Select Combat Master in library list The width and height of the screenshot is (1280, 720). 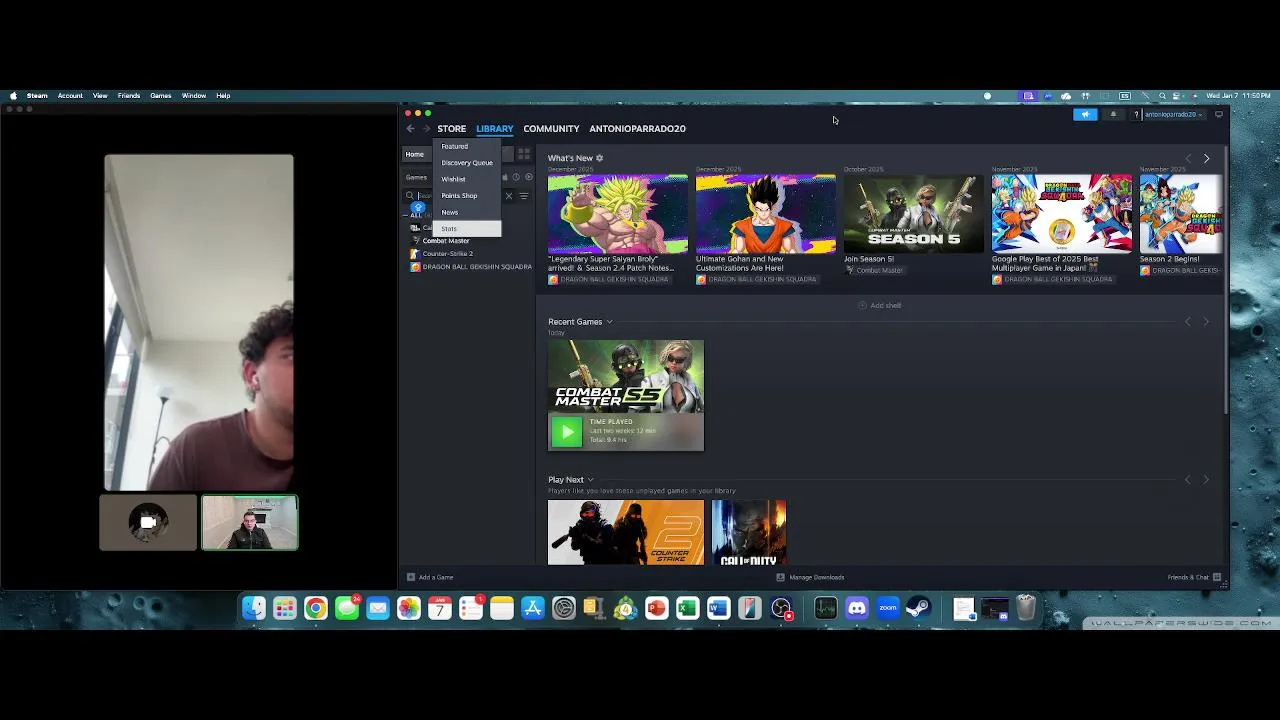click(x=446, y=241)
